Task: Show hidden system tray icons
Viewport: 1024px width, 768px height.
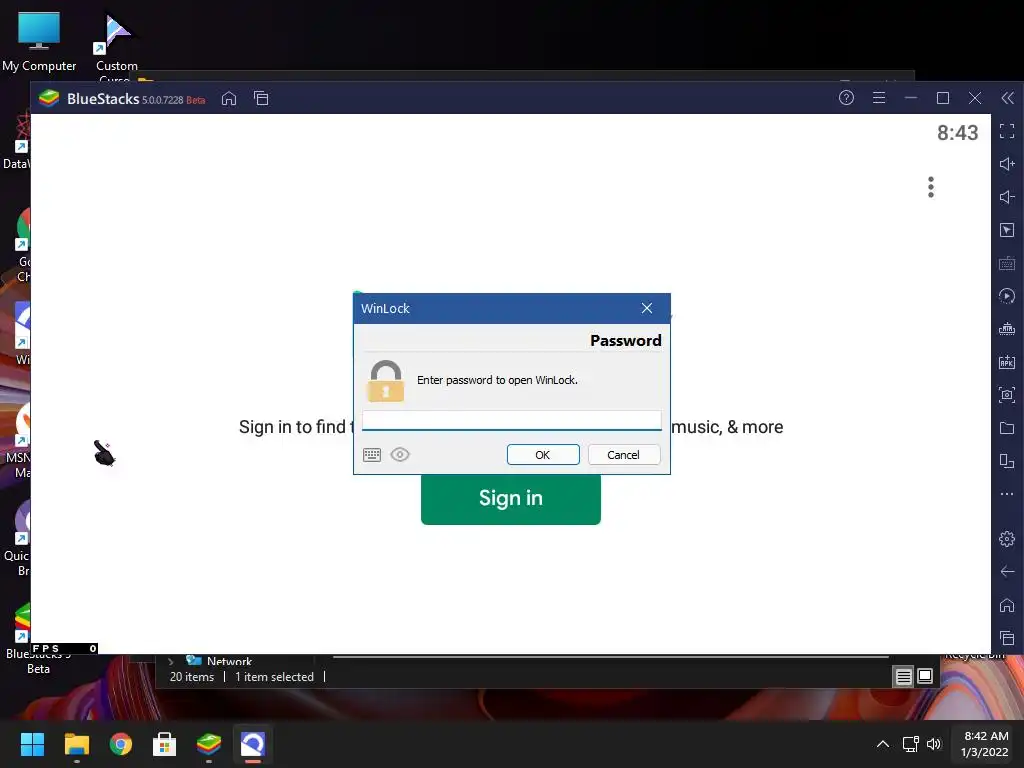Action: (883, 744)
